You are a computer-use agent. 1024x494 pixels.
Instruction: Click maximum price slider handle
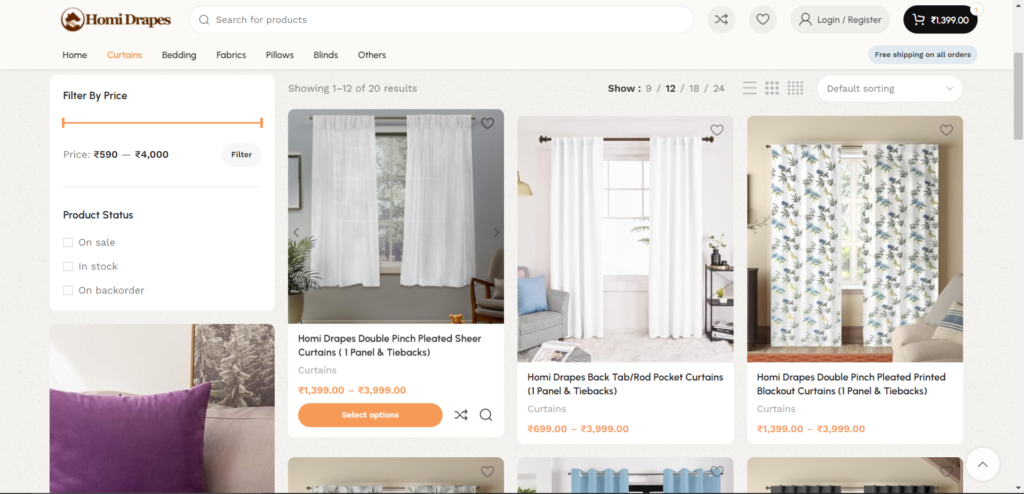click(261, 122)
